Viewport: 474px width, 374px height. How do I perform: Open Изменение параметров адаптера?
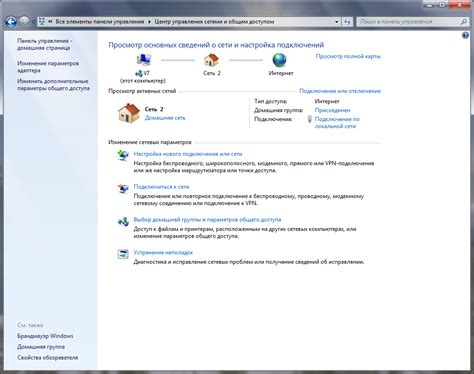click(48, 67)
